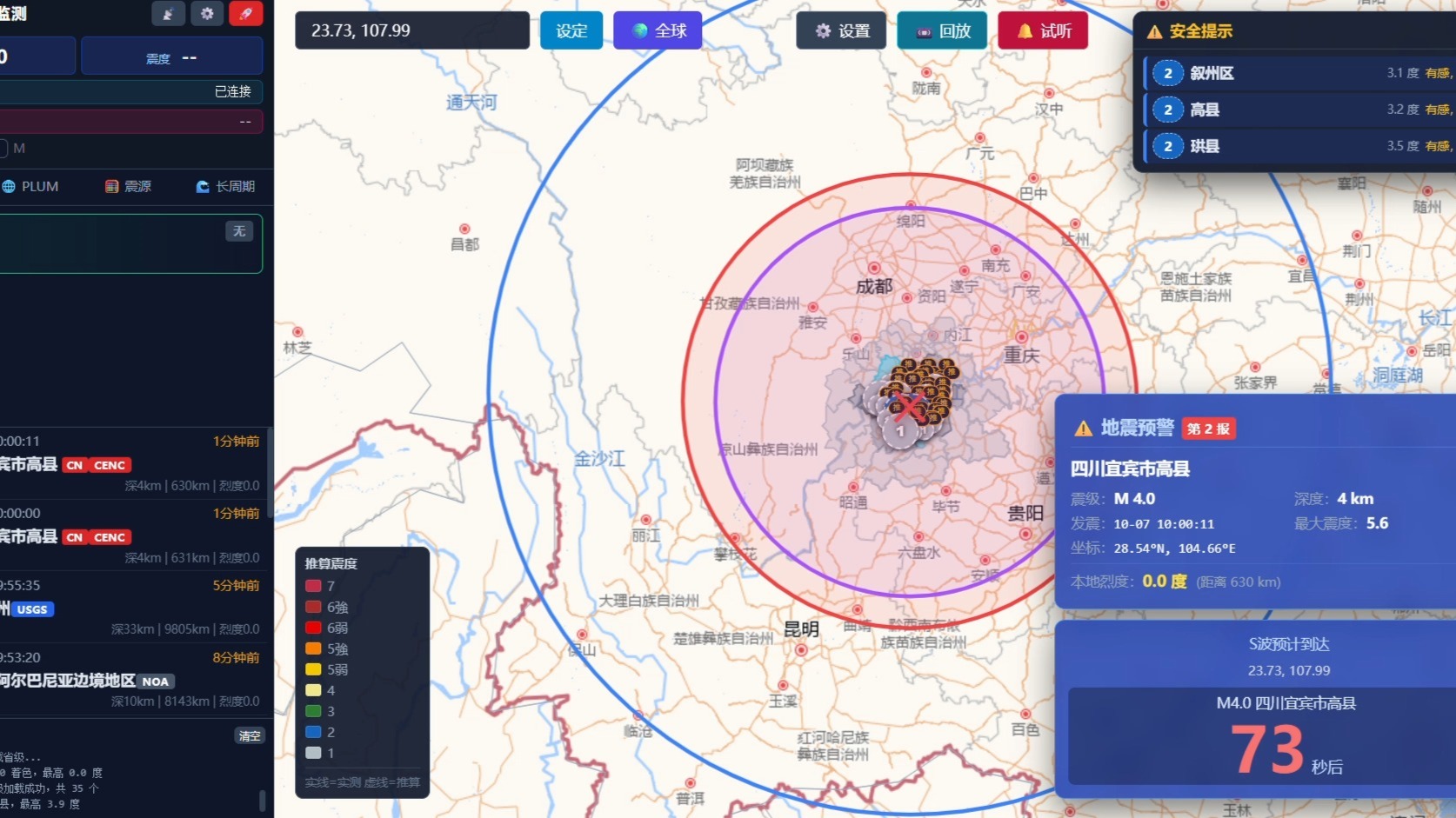The height and width of the screenshot is (818, 1456).
Task: Click the log panel scrollbar
Action: (263, 800)
